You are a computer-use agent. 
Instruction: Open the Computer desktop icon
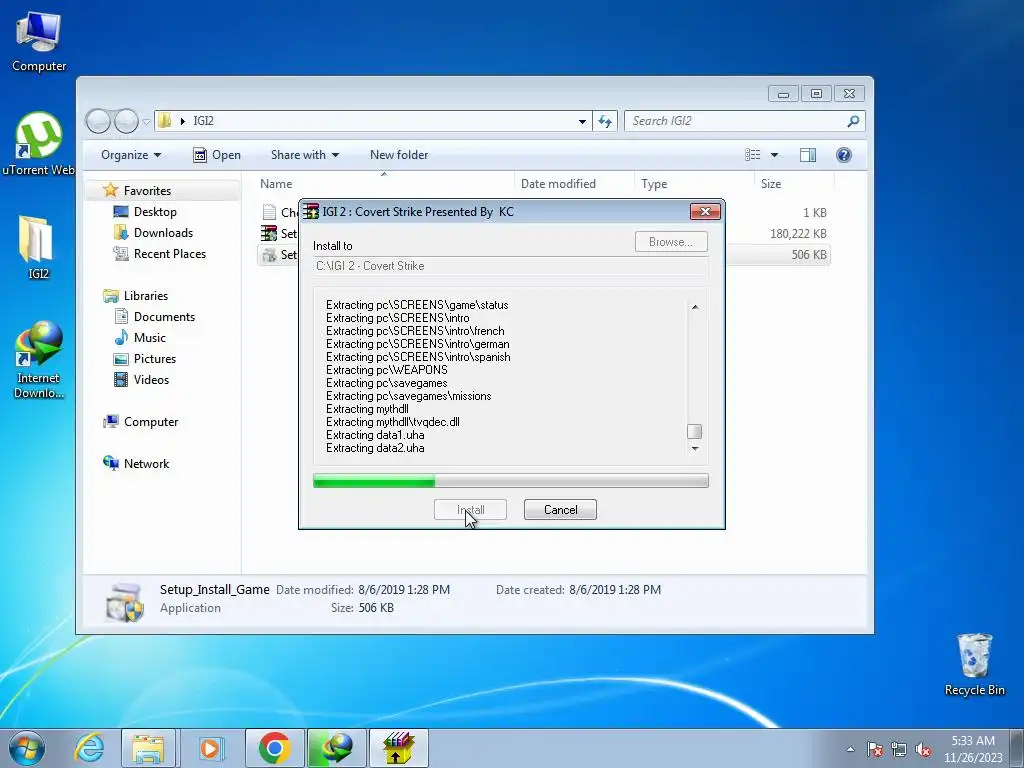39,42
